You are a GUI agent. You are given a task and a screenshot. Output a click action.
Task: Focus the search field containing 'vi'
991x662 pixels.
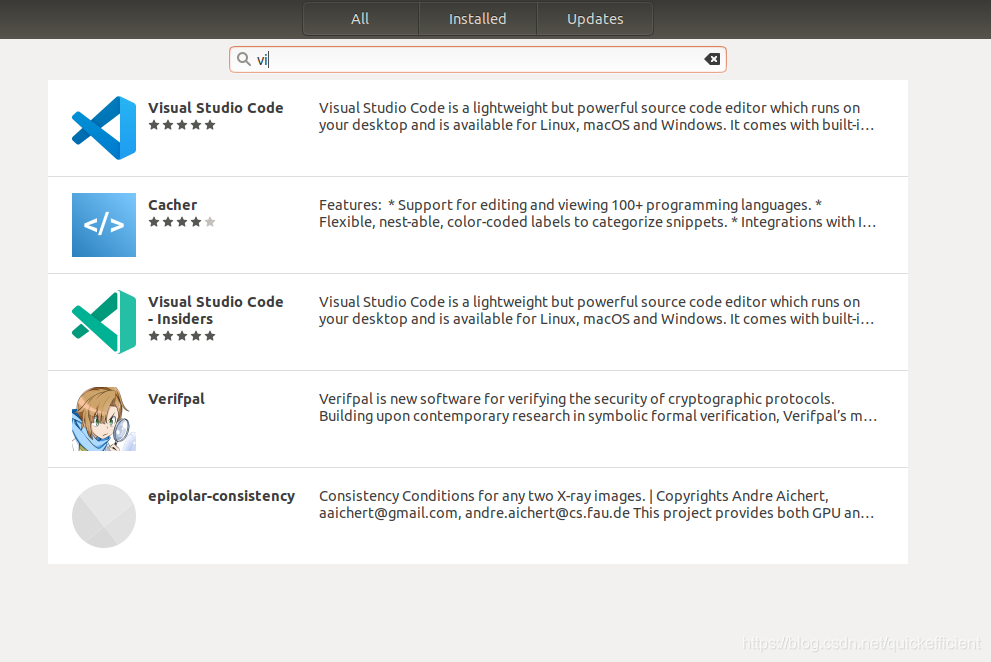click(x=478, y=59)
